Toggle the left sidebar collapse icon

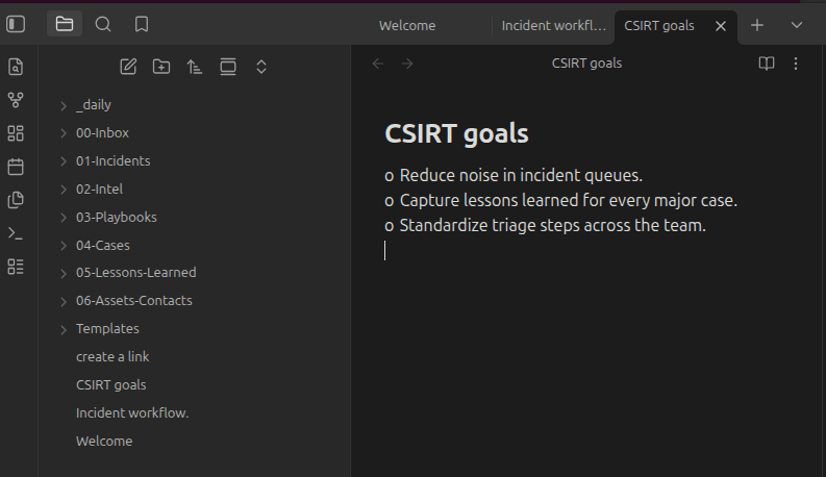[x=16, y=24]
